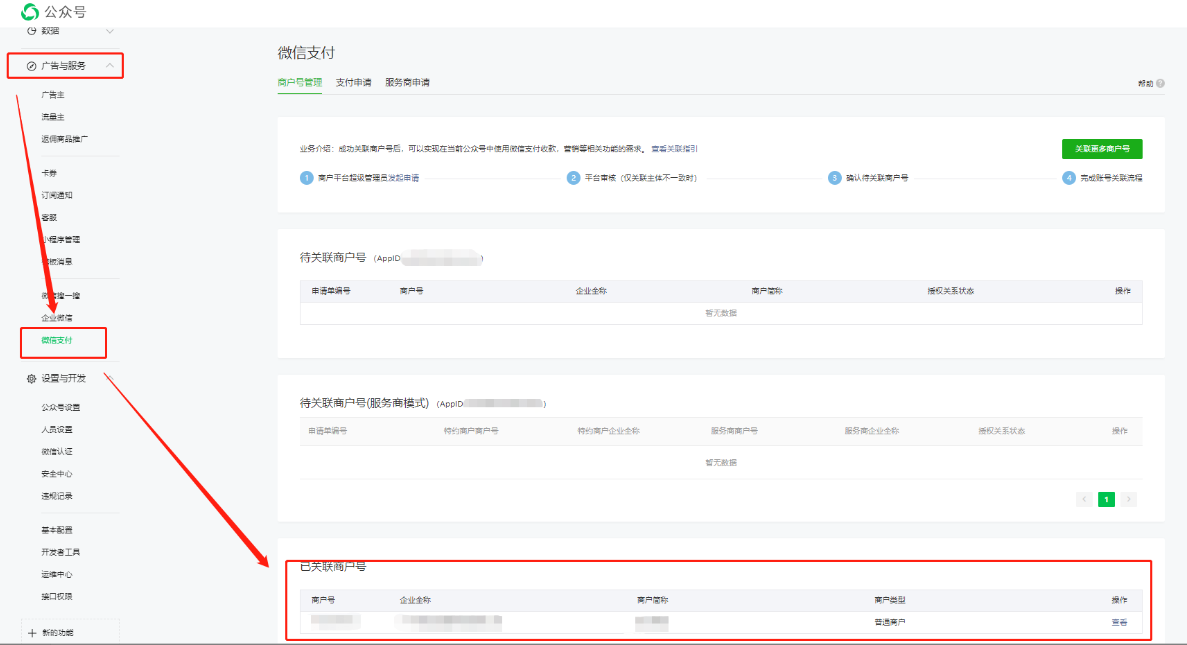This screenshot has width=1187, height=645.
Task: Select page 1 in pagination
Action: 1106,499
